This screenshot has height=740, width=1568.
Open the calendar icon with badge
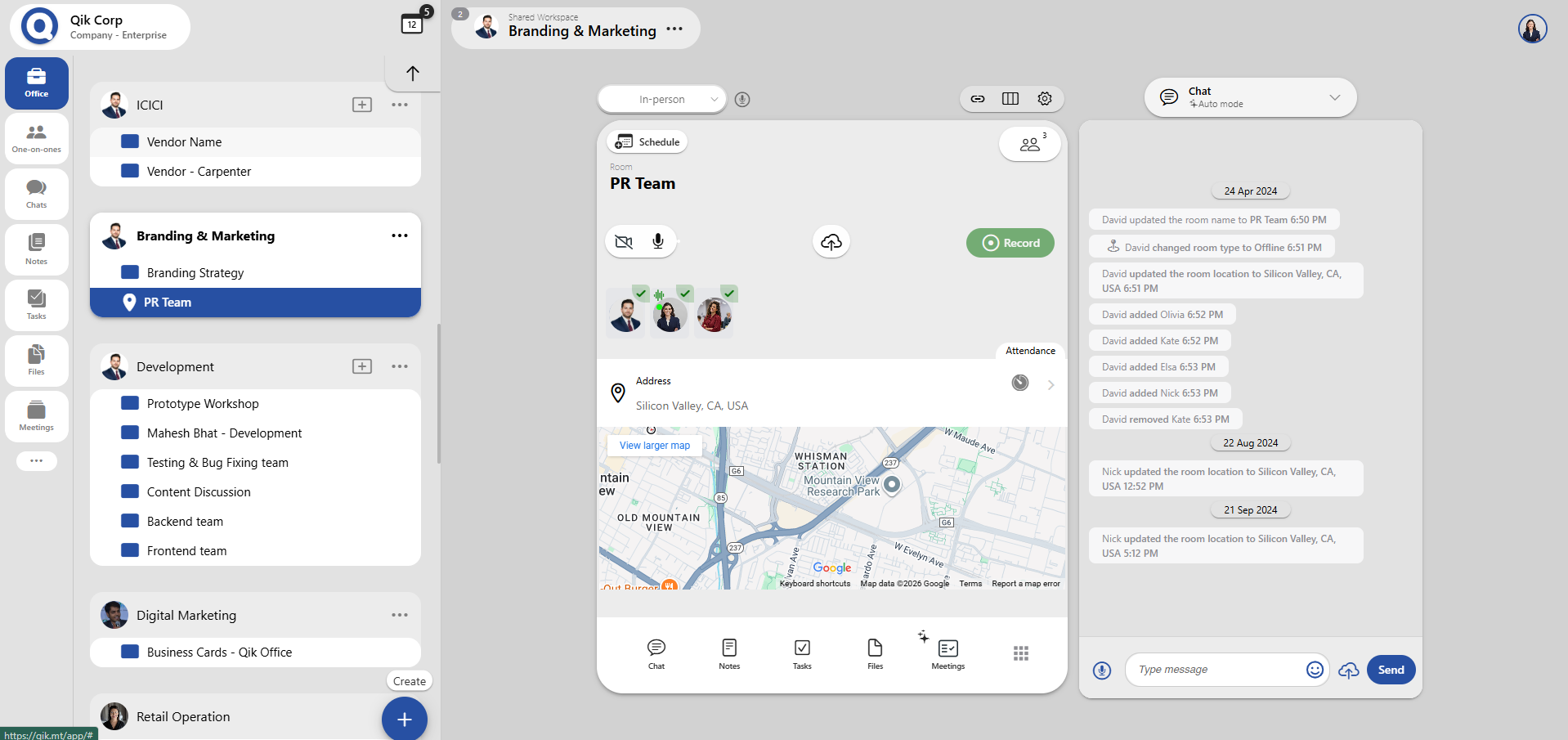tap(413, 24)
